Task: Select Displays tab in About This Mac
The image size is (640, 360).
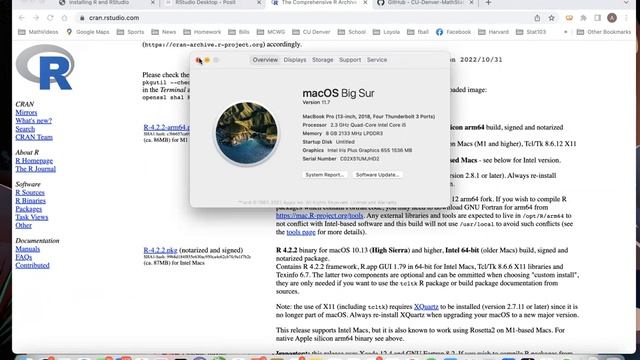Action: click(295, 60)
